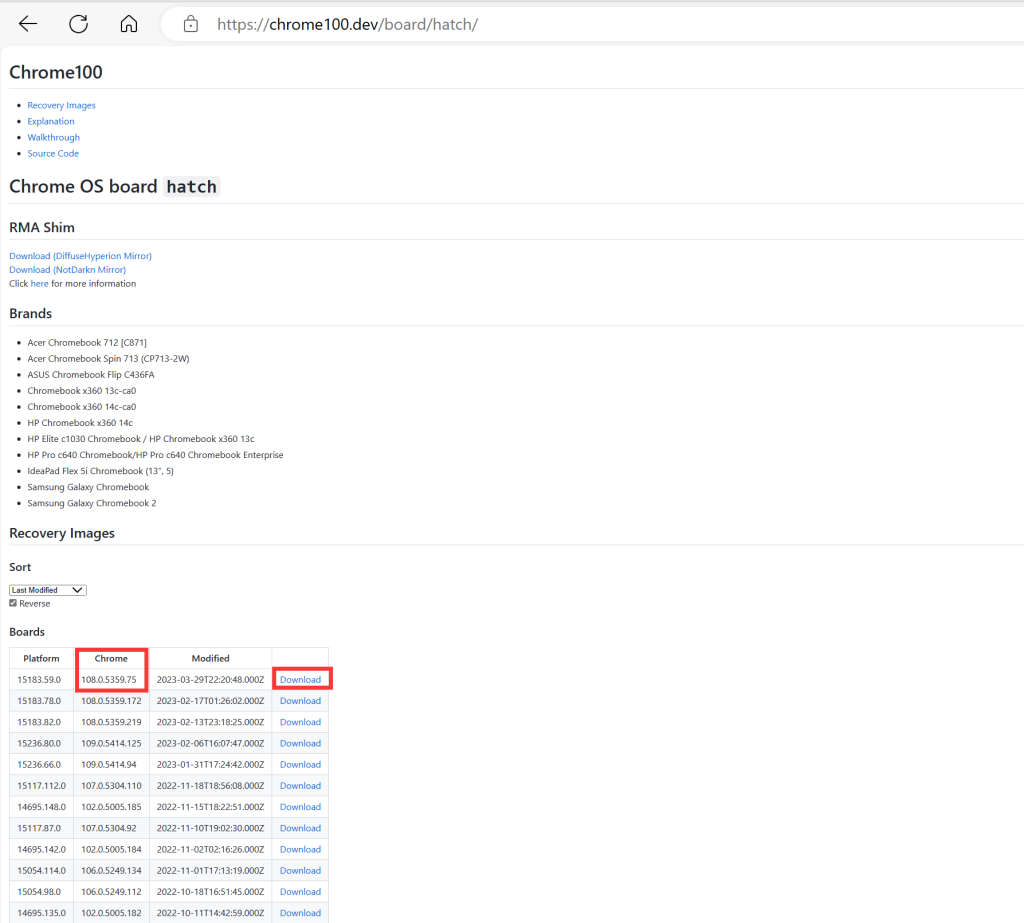
Task: Click the Modified column header
Action: (210, 658)
